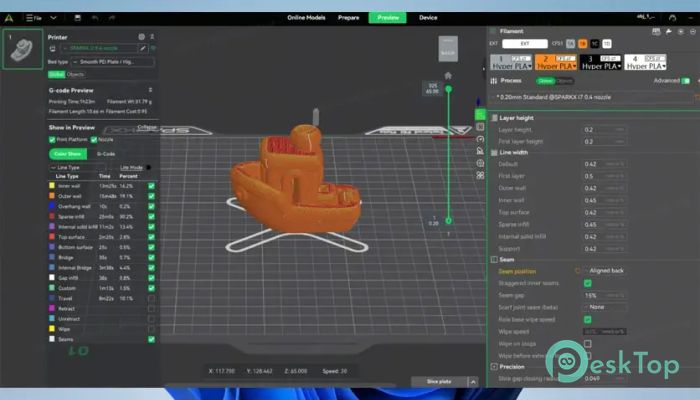
Task: Click the Collapse link
Action: click(x=147, y=127)
